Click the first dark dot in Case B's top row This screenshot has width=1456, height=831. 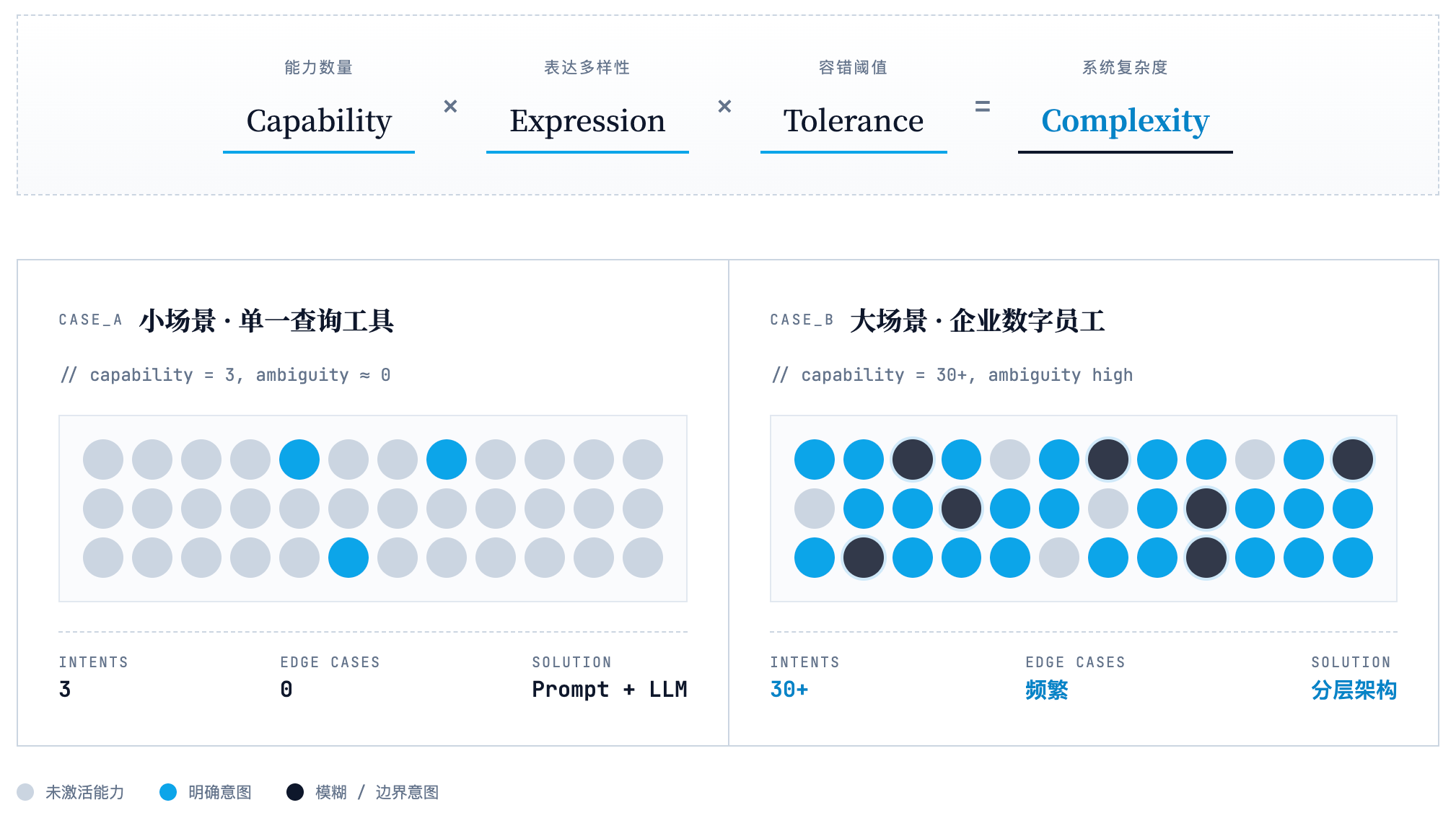click(x=912, y=460)
